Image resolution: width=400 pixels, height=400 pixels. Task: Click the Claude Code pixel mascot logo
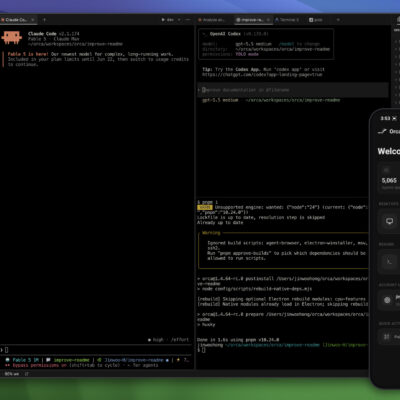point(12,38)
